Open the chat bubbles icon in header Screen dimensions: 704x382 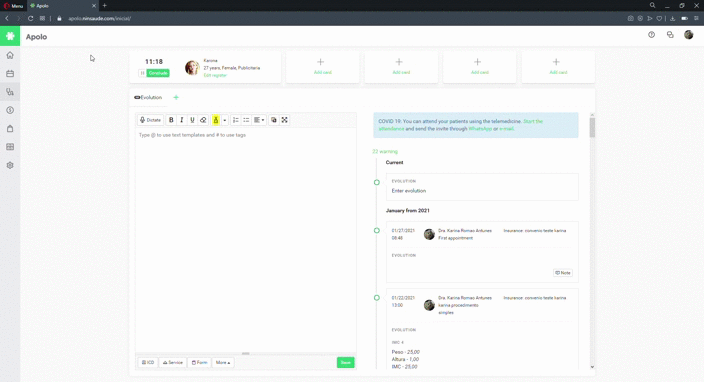click(x=670, y=35)
